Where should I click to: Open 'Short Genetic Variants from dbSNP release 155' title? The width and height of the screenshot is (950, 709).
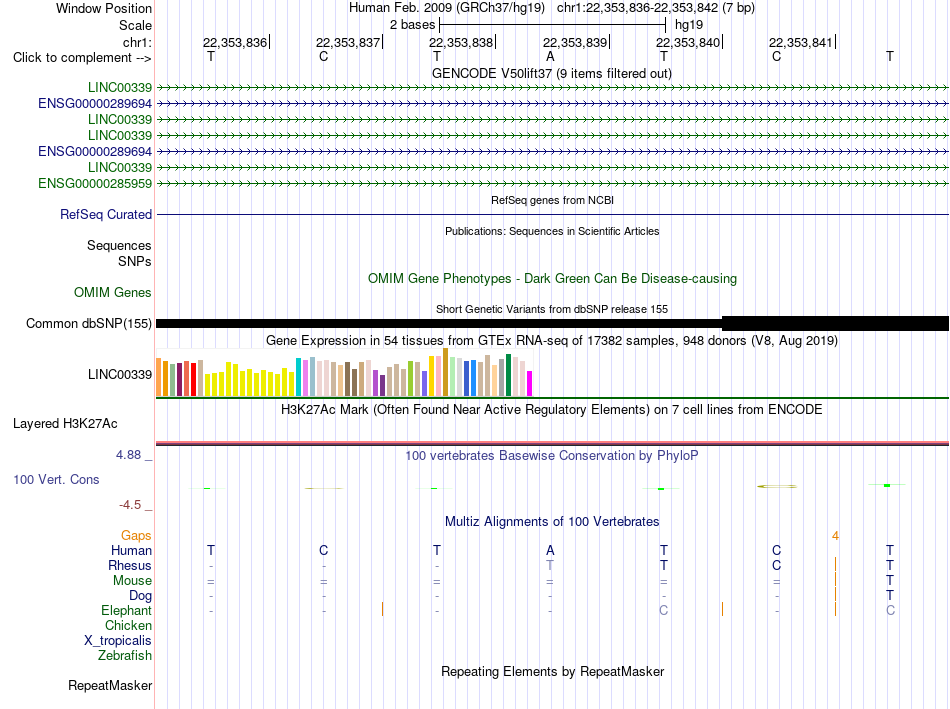(552, 309)
